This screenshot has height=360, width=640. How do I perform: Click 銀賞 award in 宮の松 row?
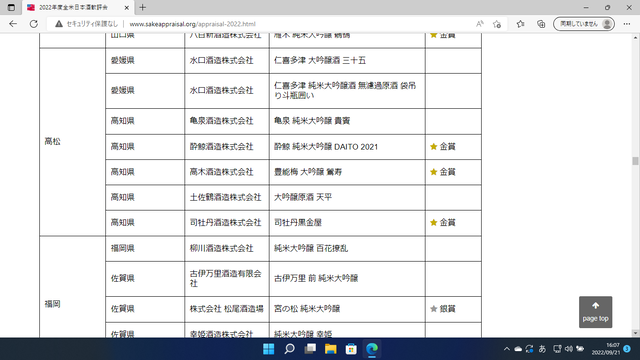(443, 309)
